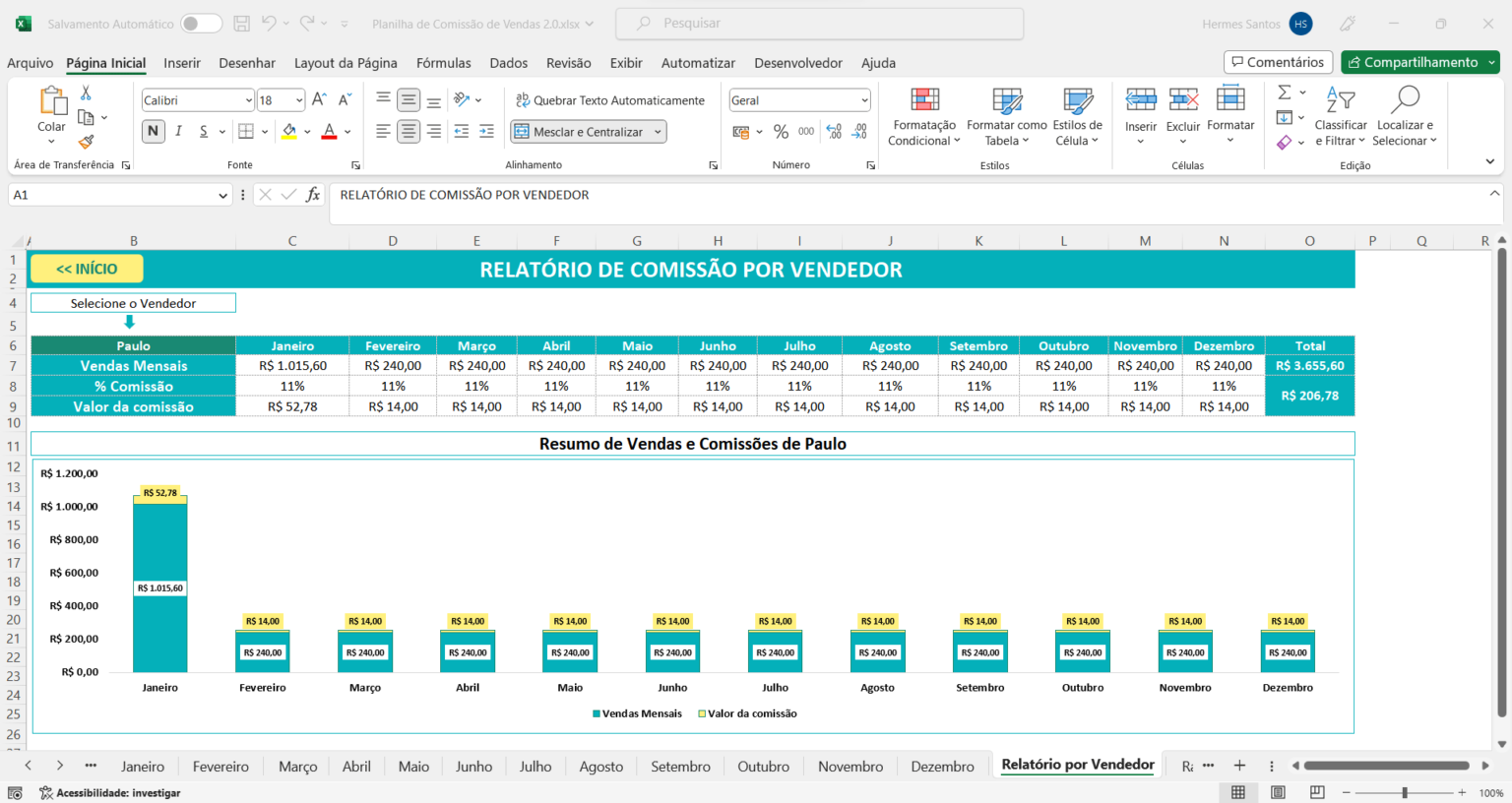The height and width of the screenshot is (803, 1512).
Task: Open the yellow fill color swatch
Action: pyautogui.click(x=289, y=131)
